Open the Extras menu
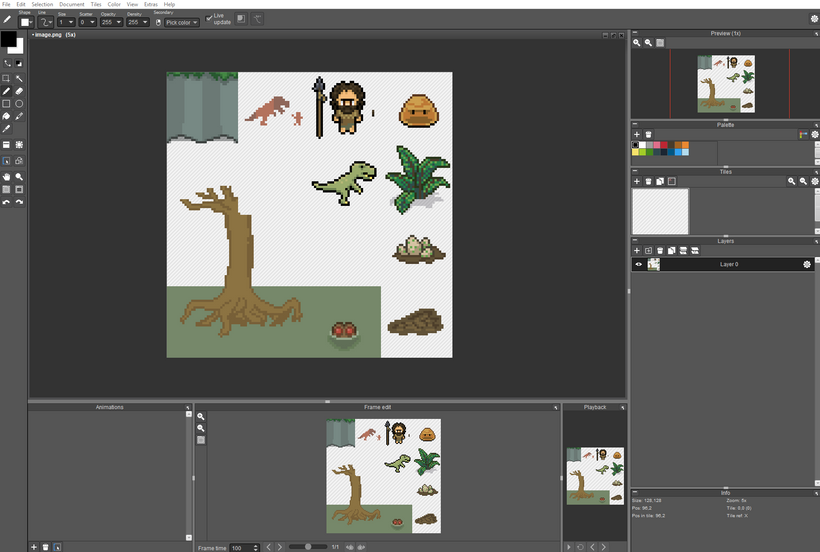The width and height of the screenshot is (820, 552). click(x=151, y=4)
